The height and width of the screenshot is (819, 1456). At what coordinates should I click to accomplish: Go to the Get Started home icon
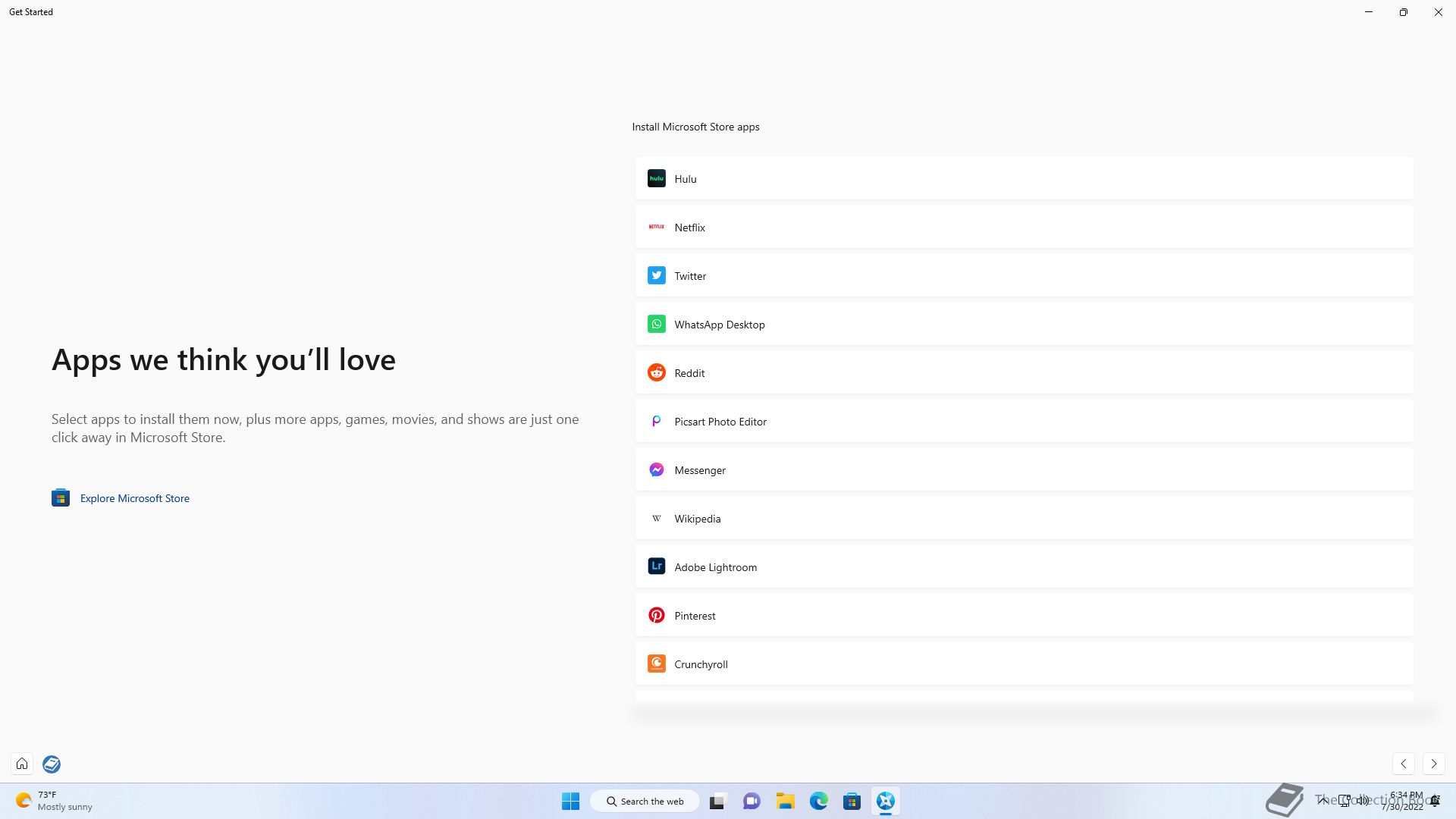coord(22,764)
